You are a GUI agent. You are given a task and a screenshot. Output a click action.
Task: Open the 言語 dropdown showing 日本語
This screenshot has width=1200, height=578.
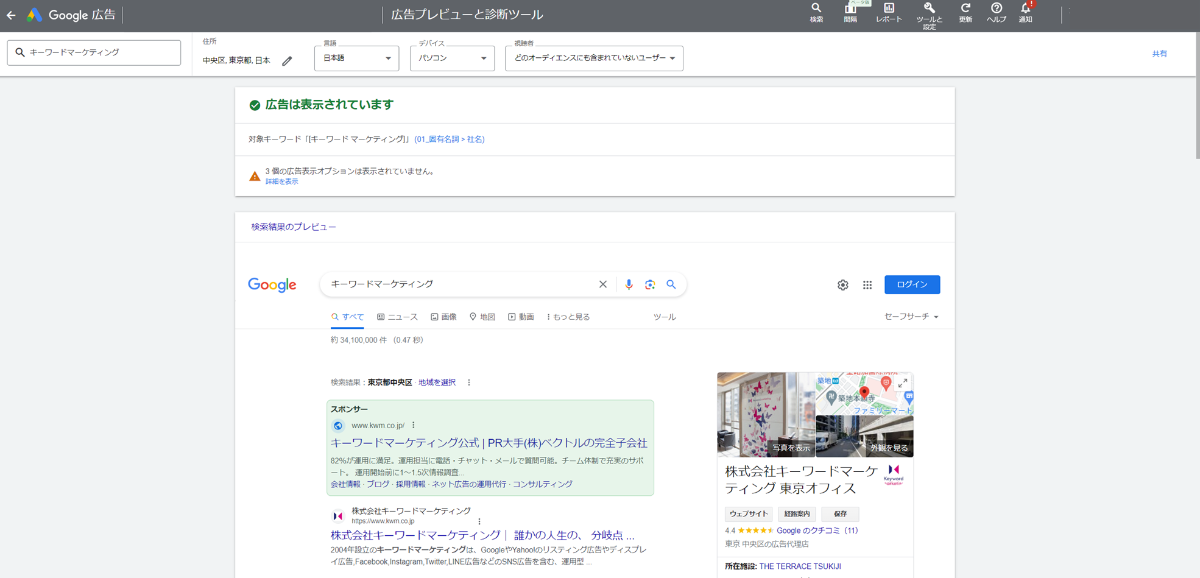pyautogui.click(x=357, y=59)
